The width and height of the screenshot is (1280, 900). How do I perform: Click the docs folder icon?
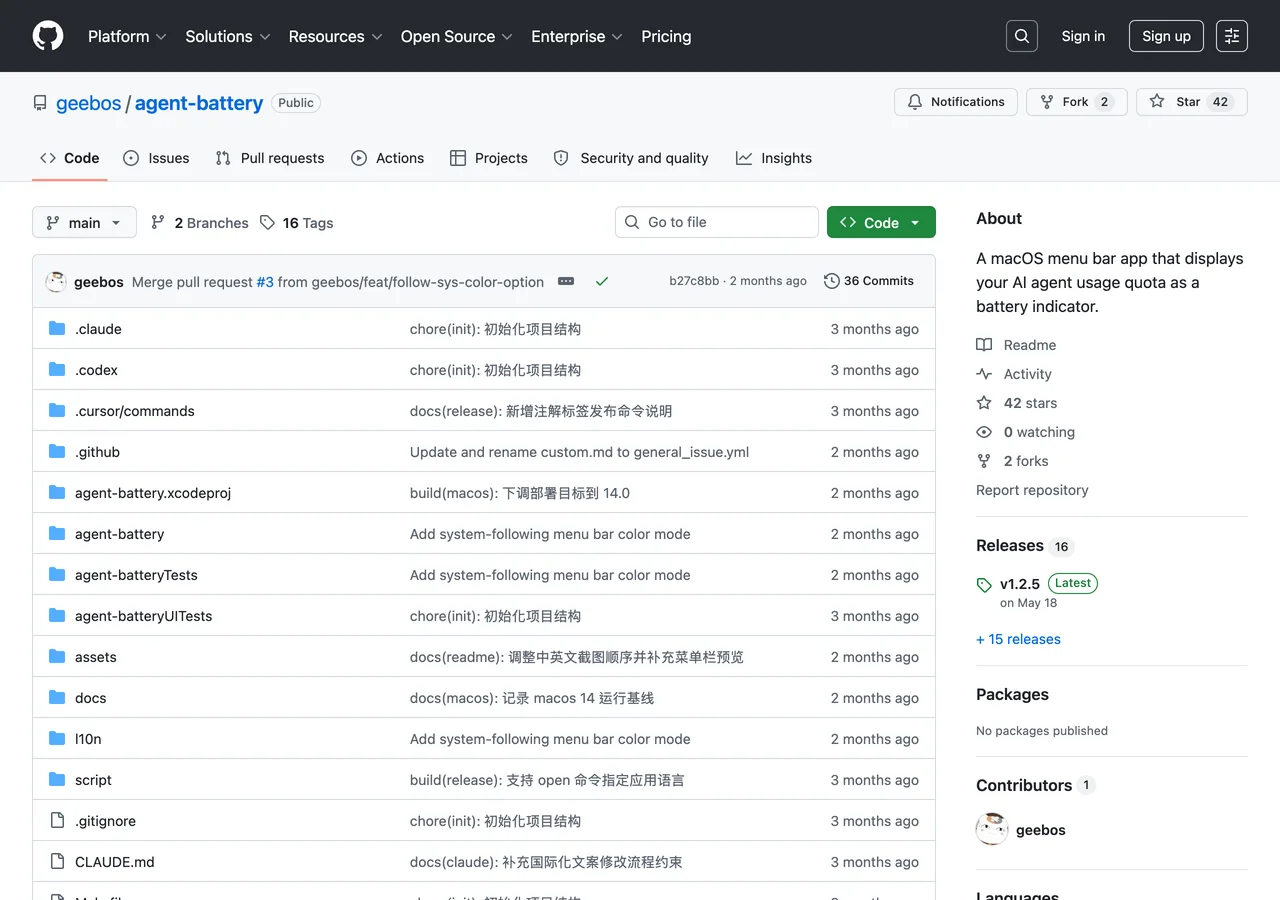(x=57, y=698)
